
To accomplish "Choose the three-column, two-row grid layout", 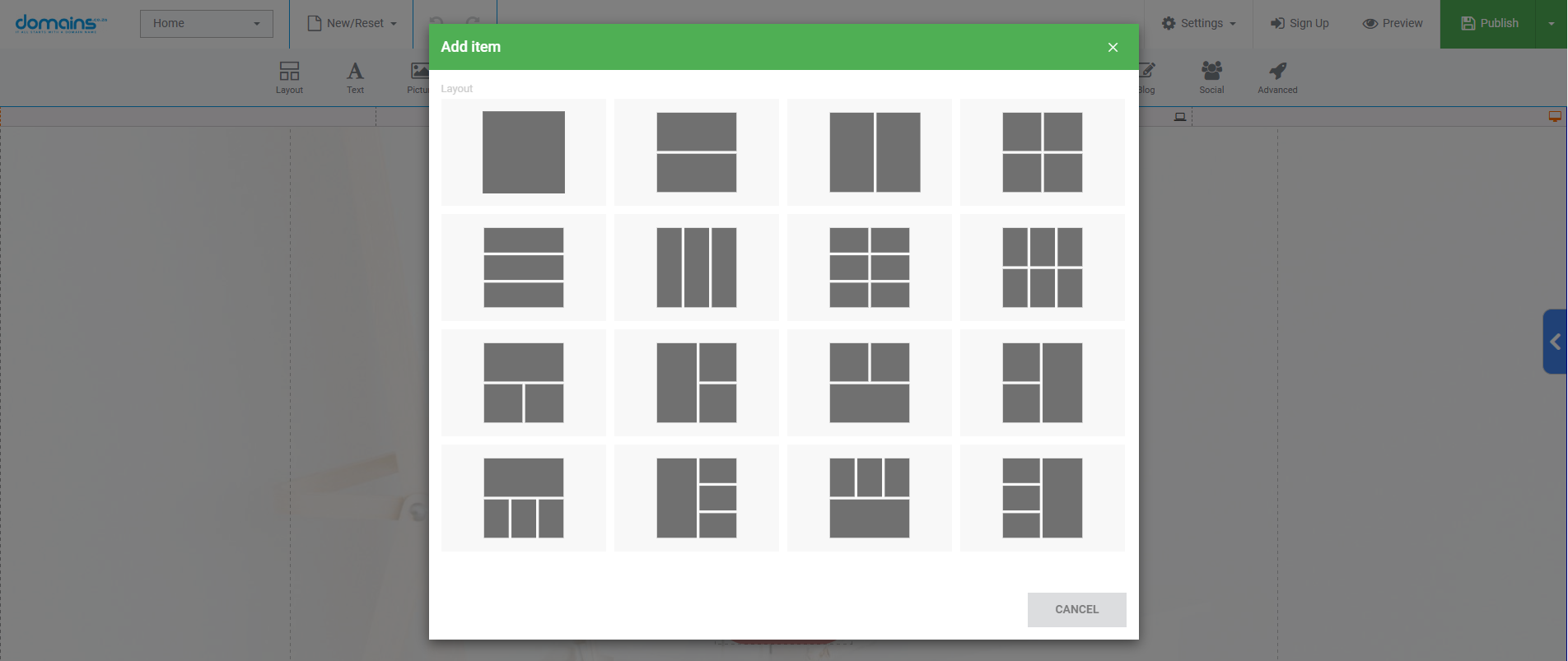I will [1042, 268].
